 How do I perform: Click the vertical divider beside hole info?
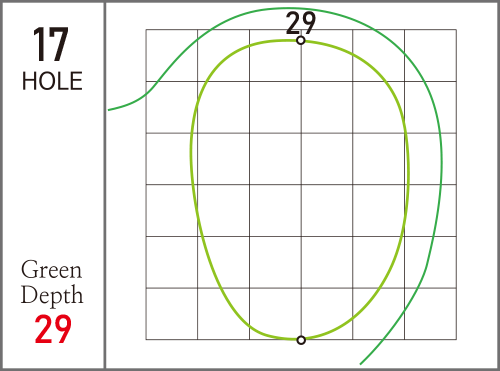point(105,185)
